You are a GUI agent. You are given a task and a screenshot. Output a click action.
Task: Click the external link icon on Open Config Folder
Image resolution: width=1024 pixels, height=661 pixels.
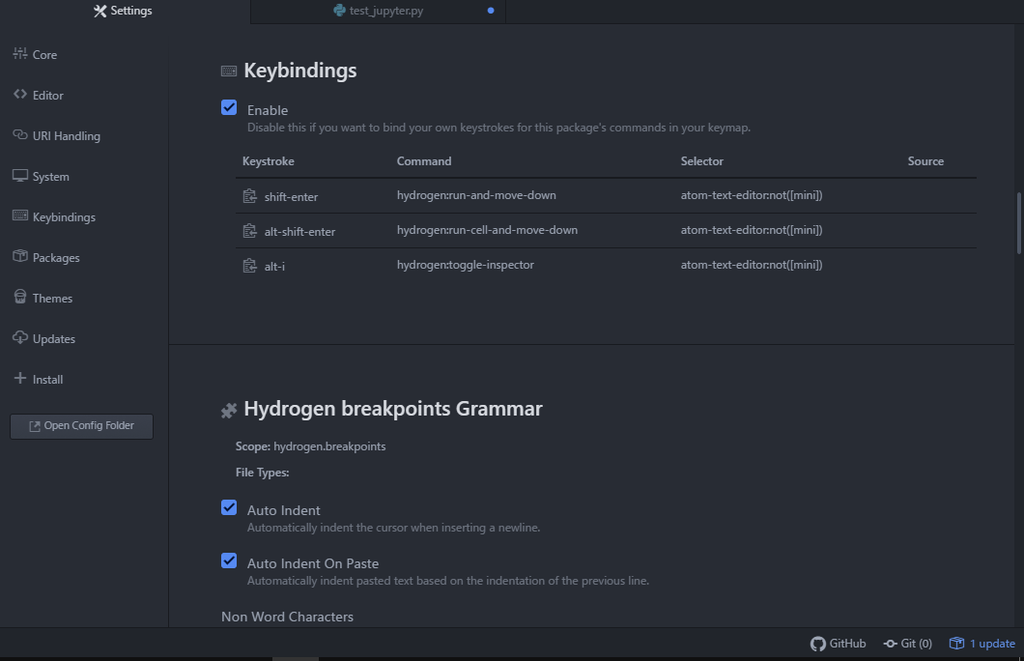35,427
